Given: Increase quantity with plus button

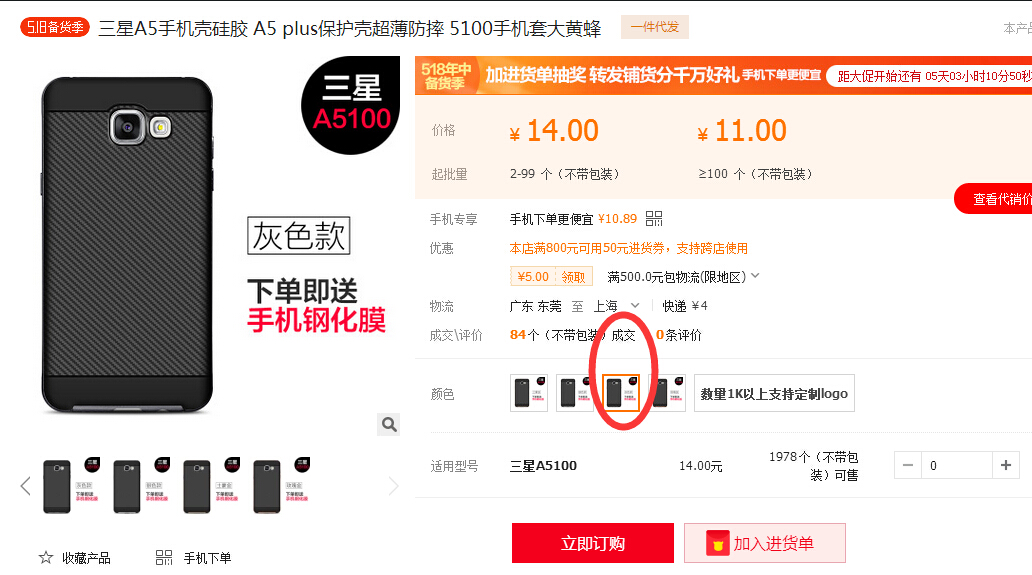Looking at the screenshot, I should (1006, 465).
